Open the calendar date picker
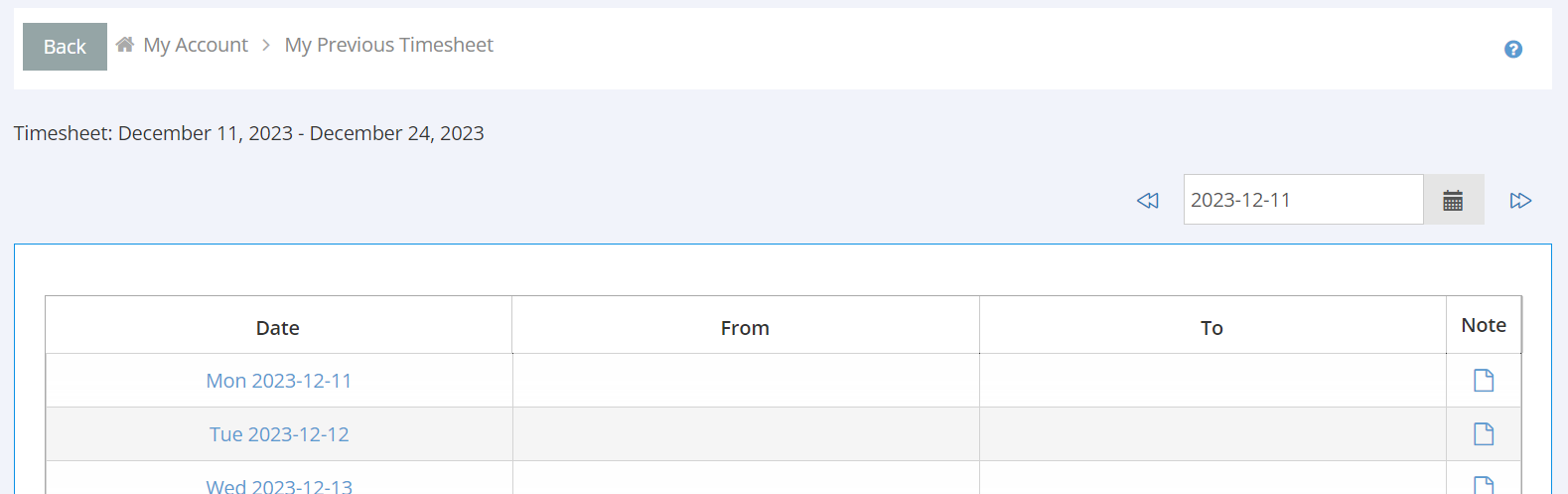 click(1453, 200)
